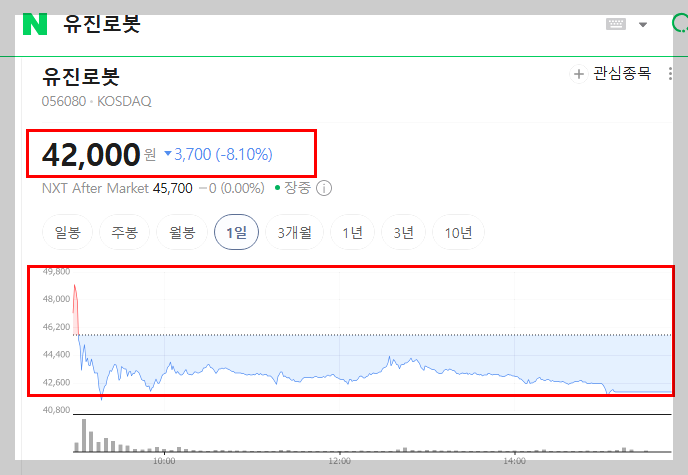Switch chart to 월봉 view
The height and width of the screenshot is (475, 688).
click(x=182, y=232)
